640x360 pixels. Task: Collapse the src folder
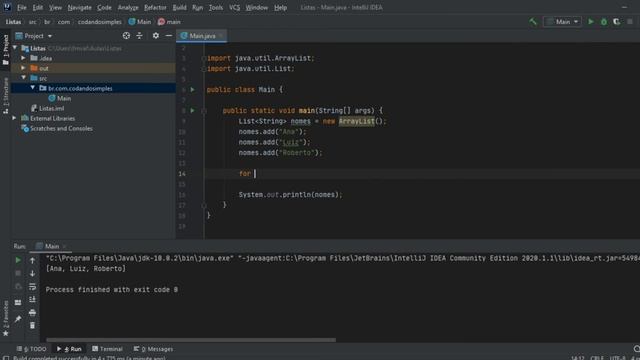(23, 78)
